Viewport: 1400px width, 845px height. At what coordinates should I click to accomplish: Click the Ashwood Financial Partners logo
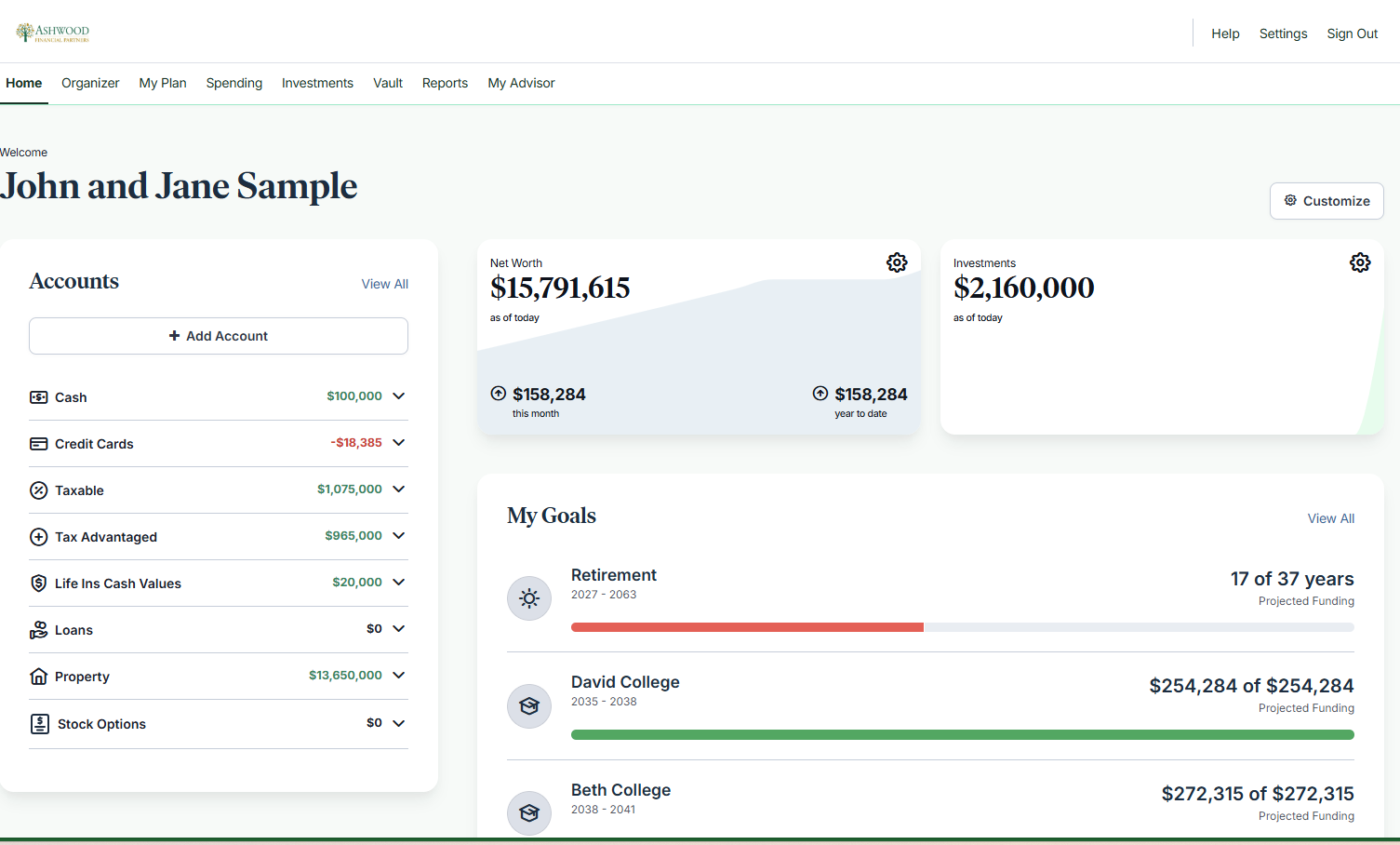[52, 31]
